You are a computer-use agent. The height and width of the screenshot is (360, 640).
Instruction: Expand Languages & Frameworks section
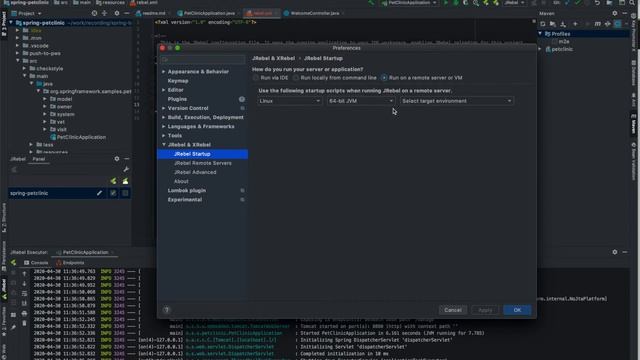click(x=164, y=127)
